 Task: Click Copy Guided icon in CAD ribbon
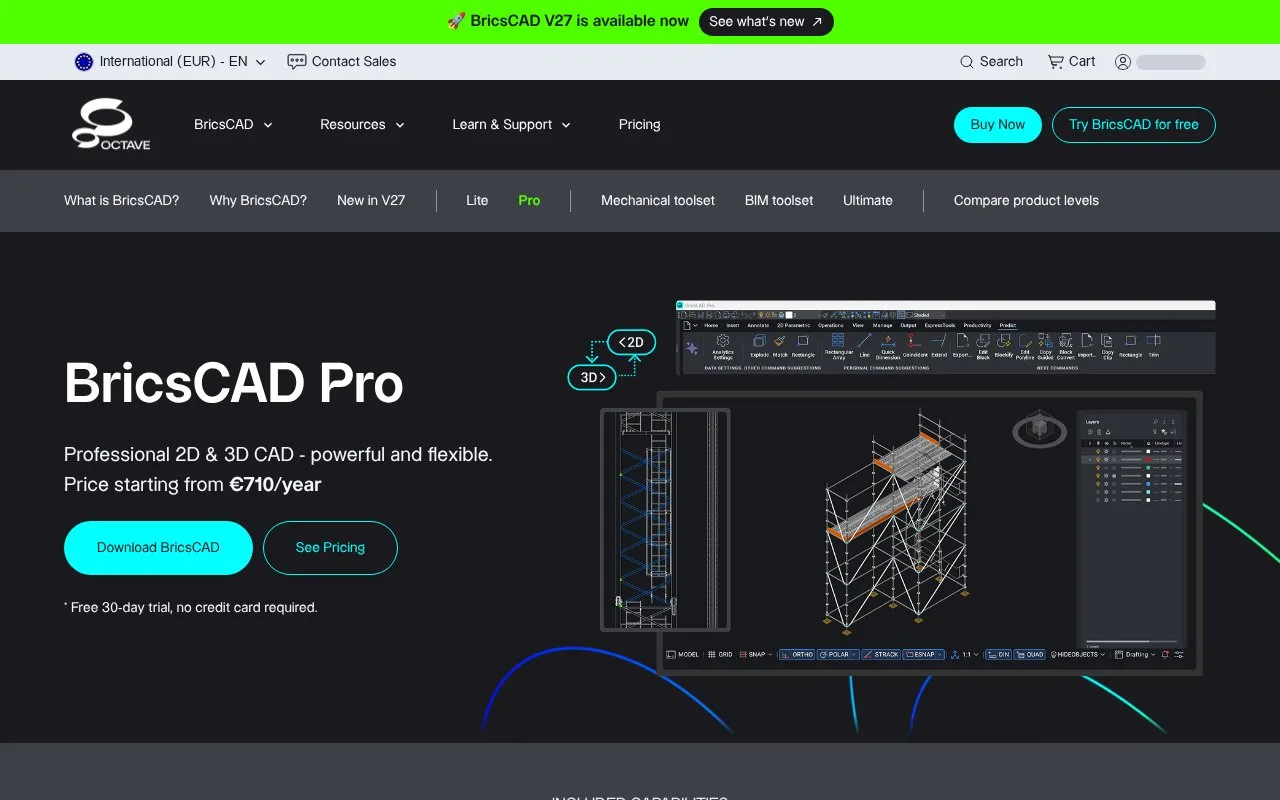coord(1046,347)
